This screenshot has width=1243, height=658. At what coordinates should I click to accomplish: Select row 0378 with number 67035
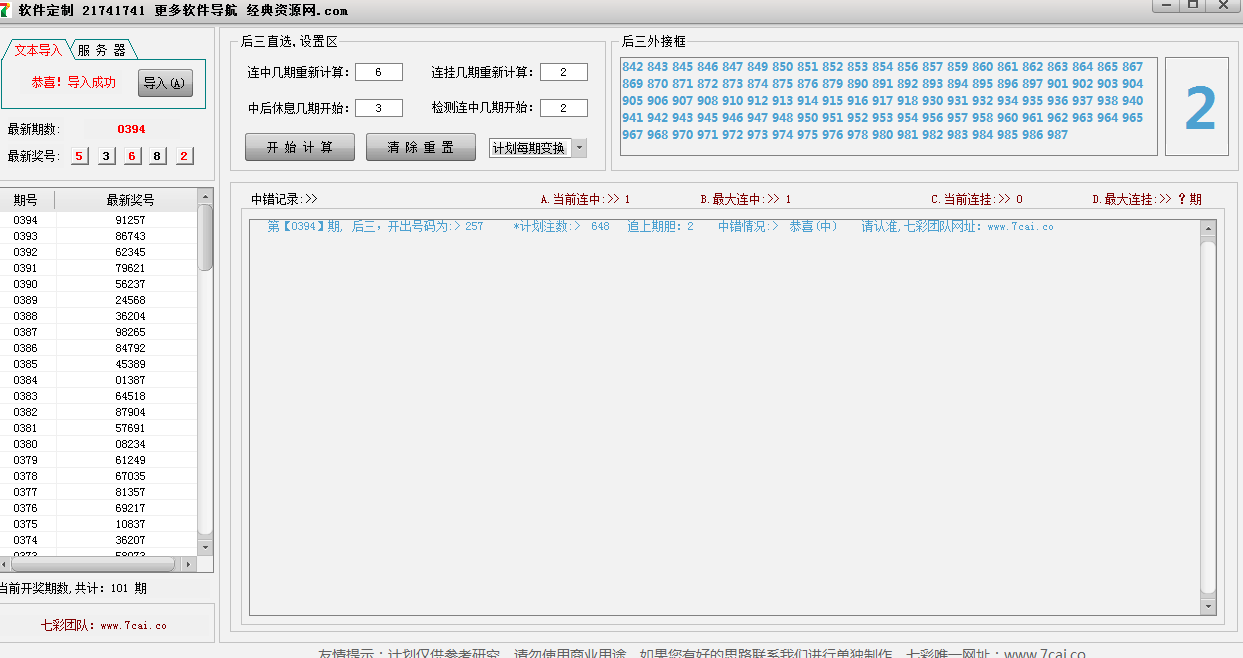click(98, 476)
